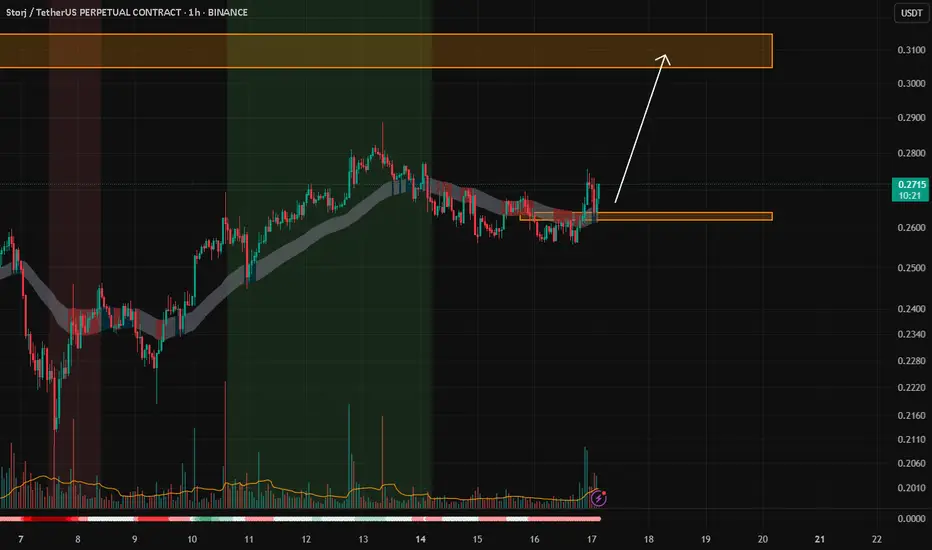The height and width of the screenshot is (550, 932).
Task: Click date 21 on time axis
Action: 820,539
